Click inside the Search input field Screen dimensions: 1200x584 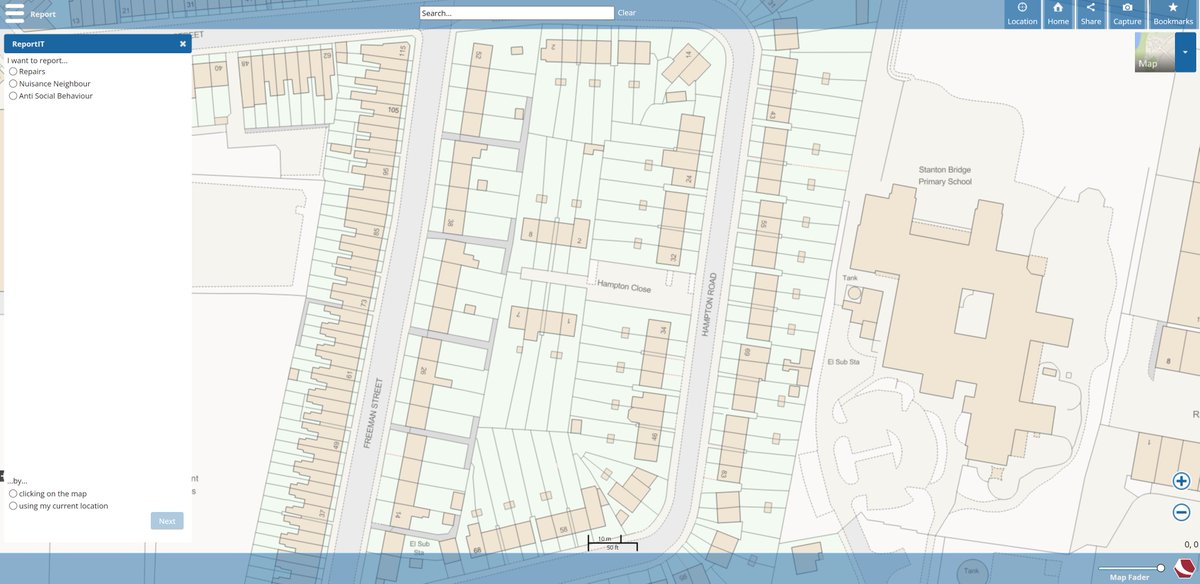click(515, 12)
